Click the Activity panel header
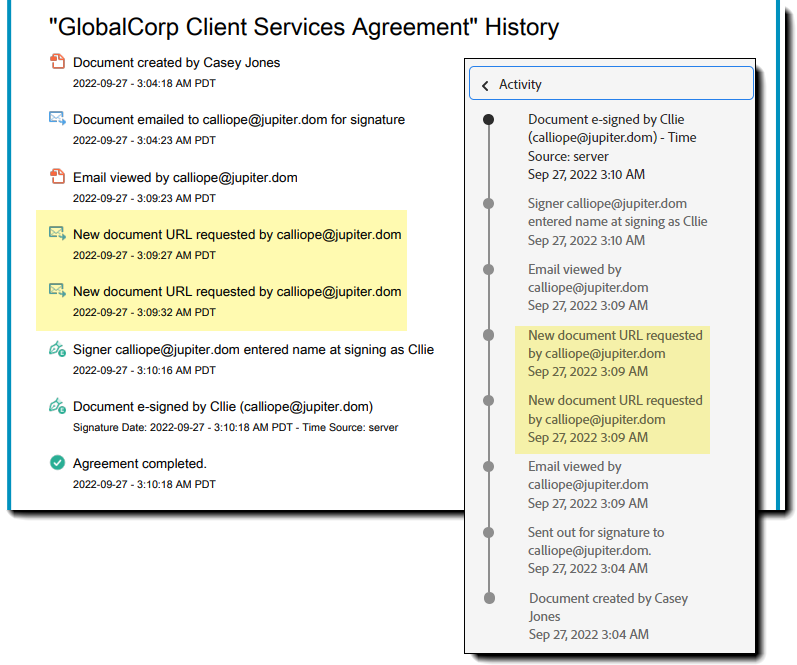797x665 pixels. pos(611,83)
